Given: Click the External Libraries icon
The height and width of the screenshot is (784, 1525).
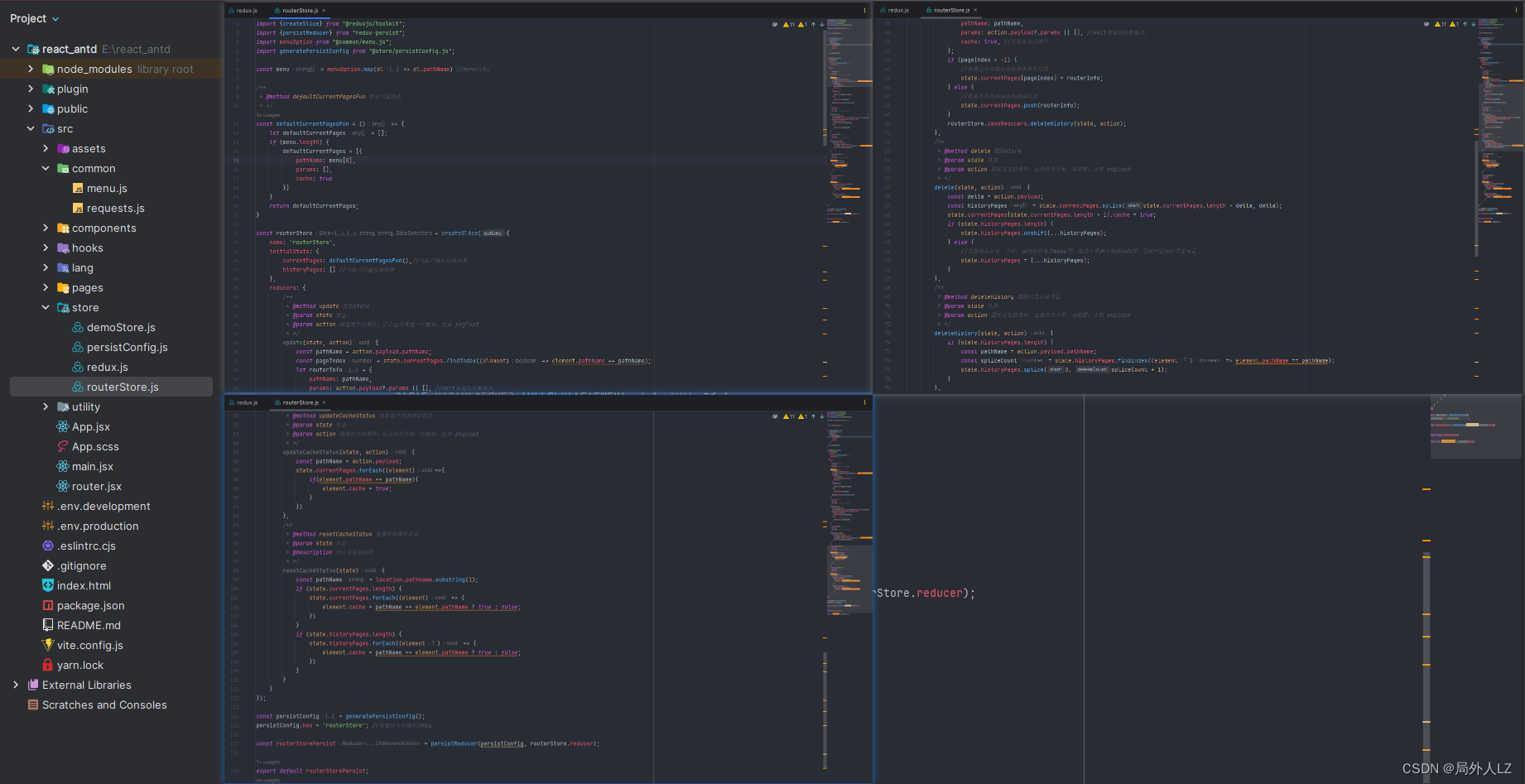Looking at the screenshot, I should 33,685.
